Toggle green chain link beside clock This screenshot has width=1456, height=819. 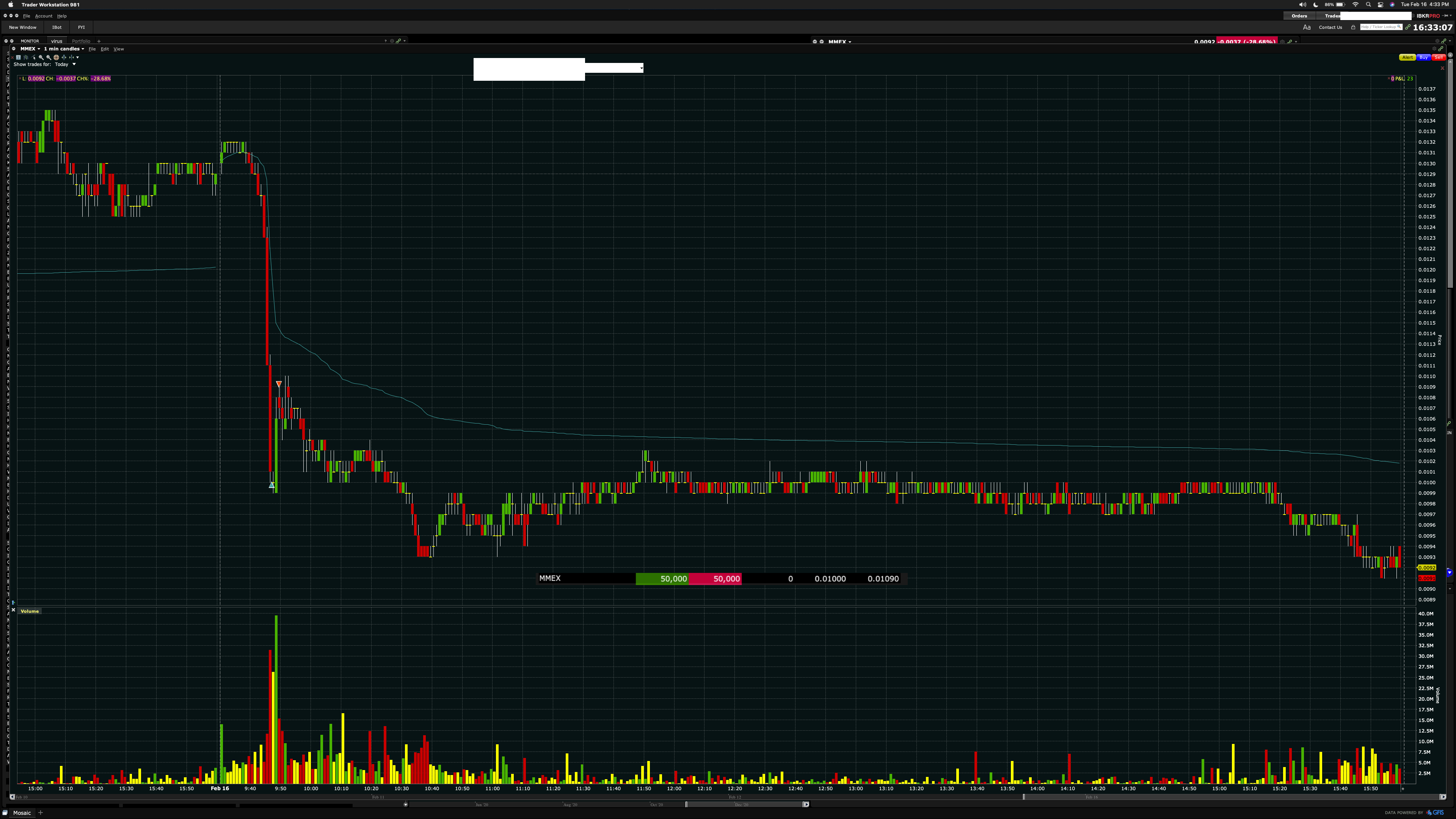[x=1407, y=27]
